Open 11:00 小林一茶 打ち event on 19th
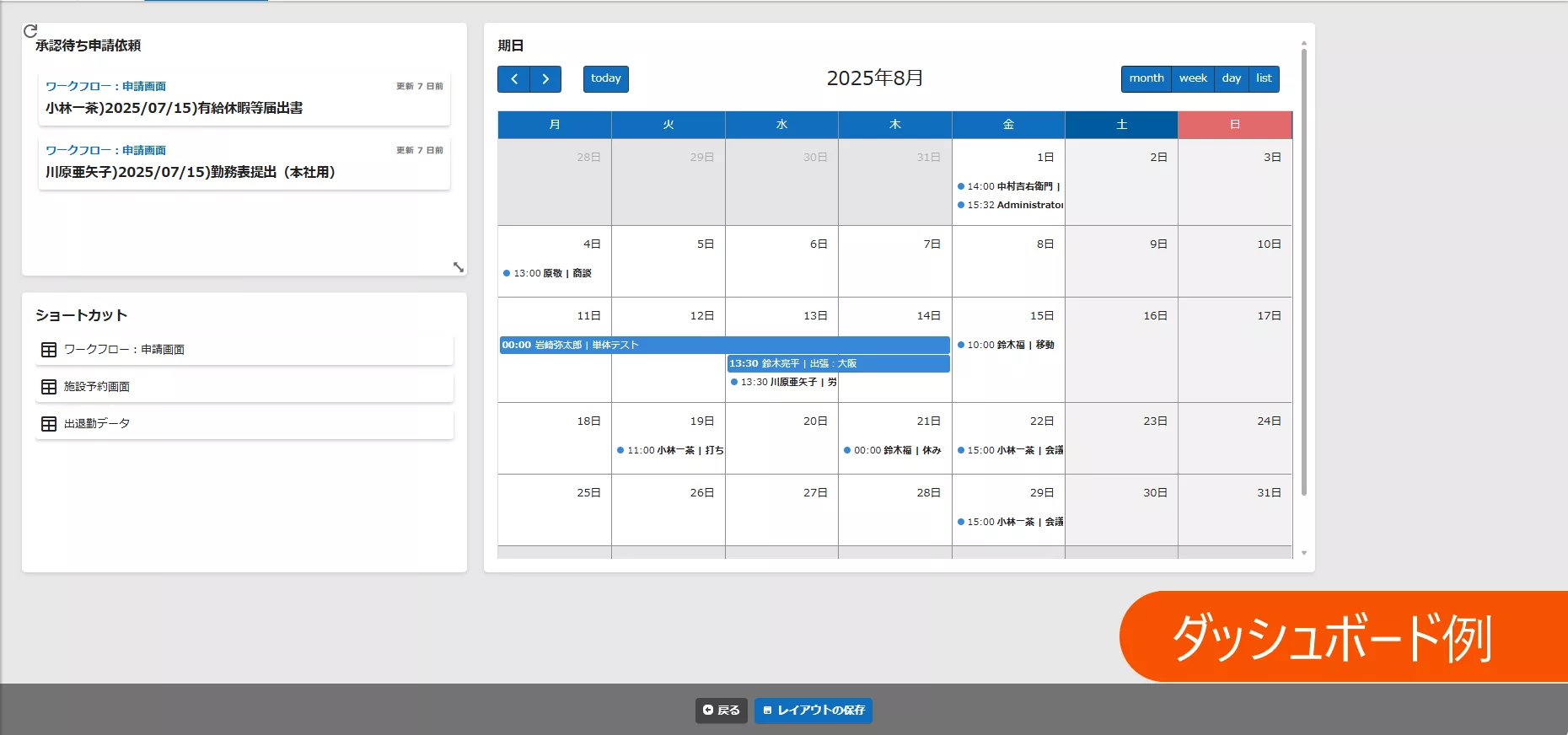Image resolution: width=1568 pixels, height=735 pixels. pos(668,450)
